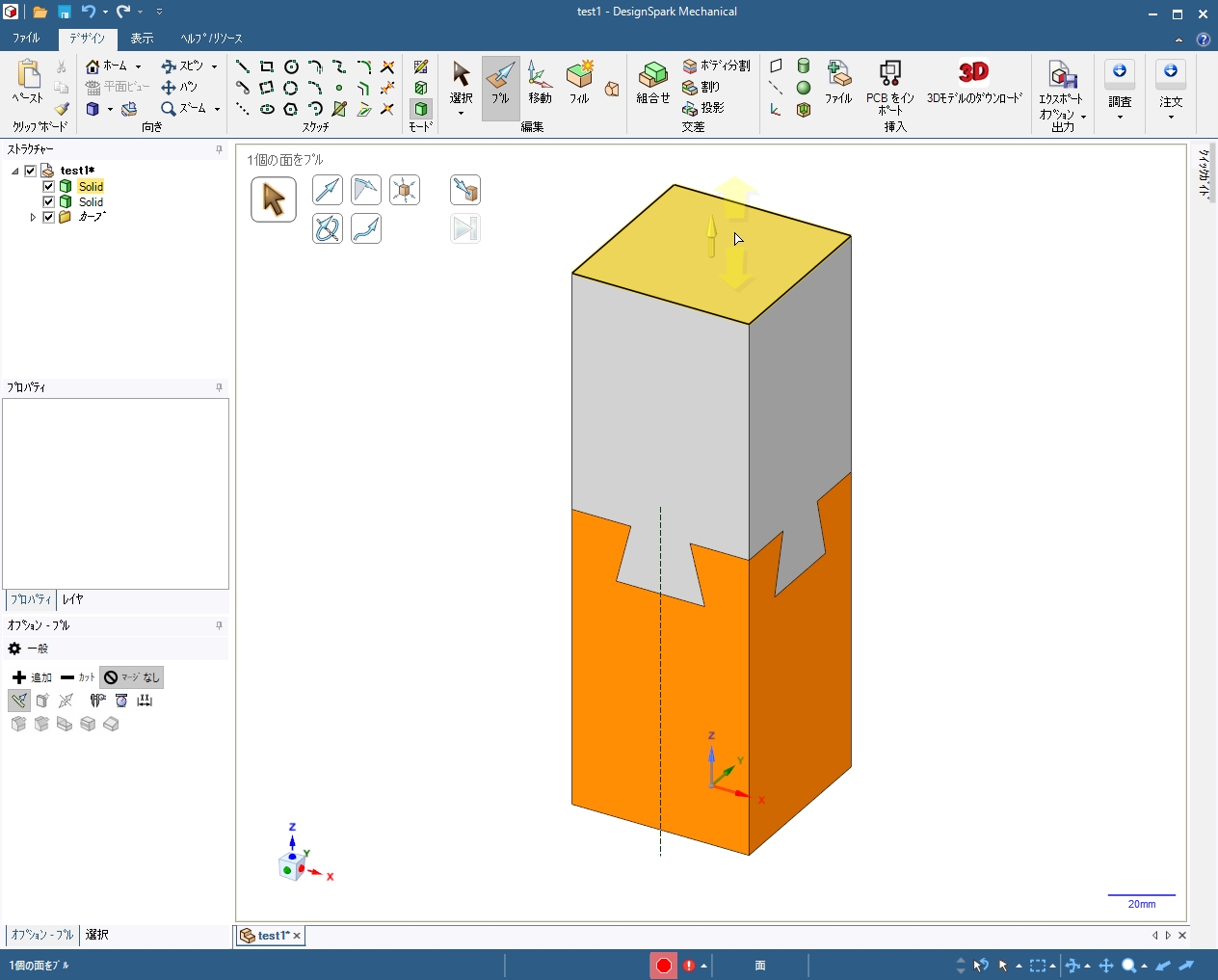This screenshot has height=980, width=1218.
Task: Click the ボディ分割 (Split Body) tool
Action: [x=716, y=66]
